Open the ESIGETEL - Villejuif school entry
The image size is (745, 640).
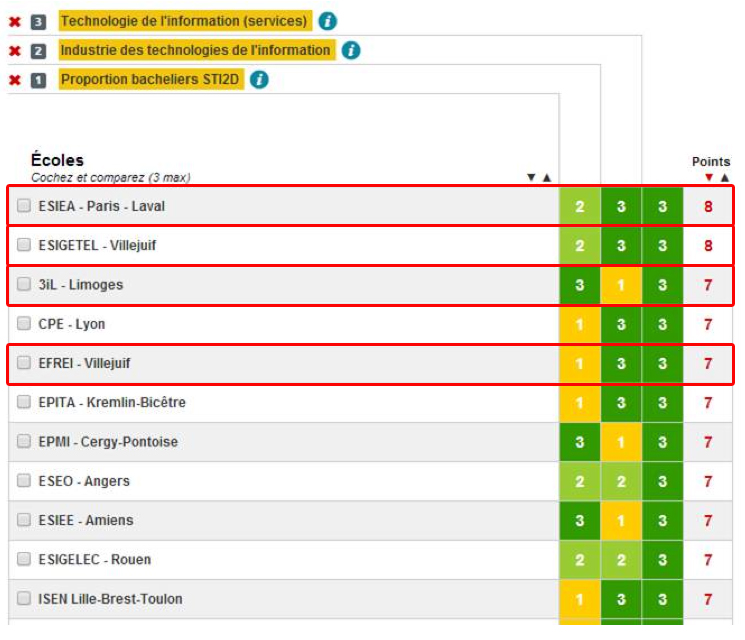point(97,245)
